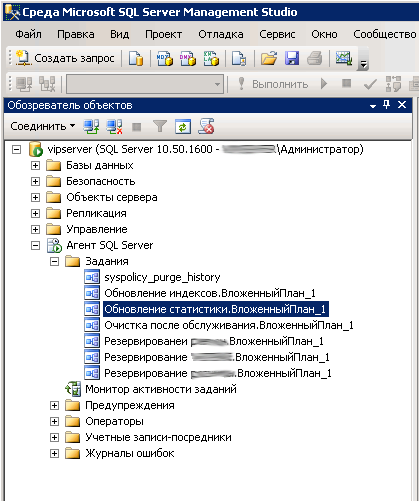
Task: Collapse the vipserver root node
Action: pos(16,149)
